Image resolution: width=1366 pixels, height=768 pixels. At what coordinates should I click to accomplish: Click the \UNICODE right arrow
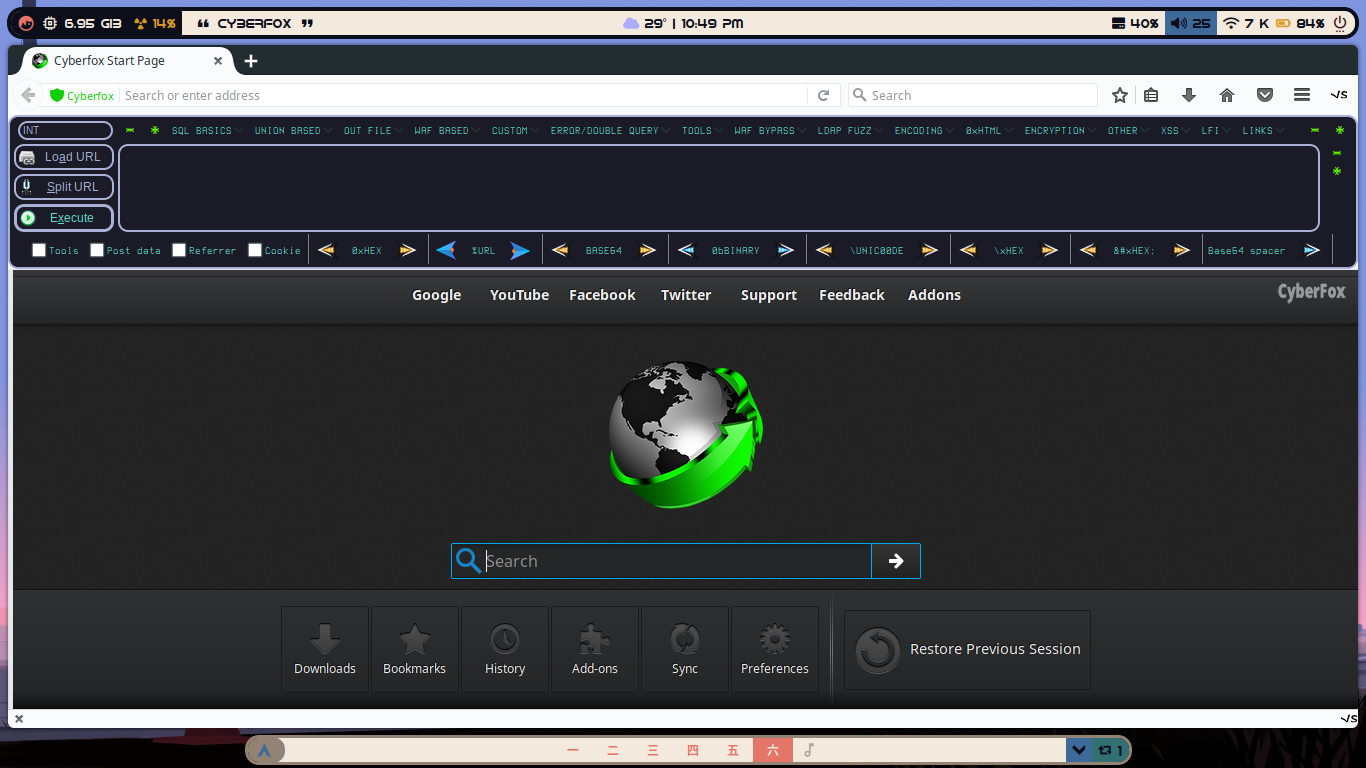click(x=930, y=250)
